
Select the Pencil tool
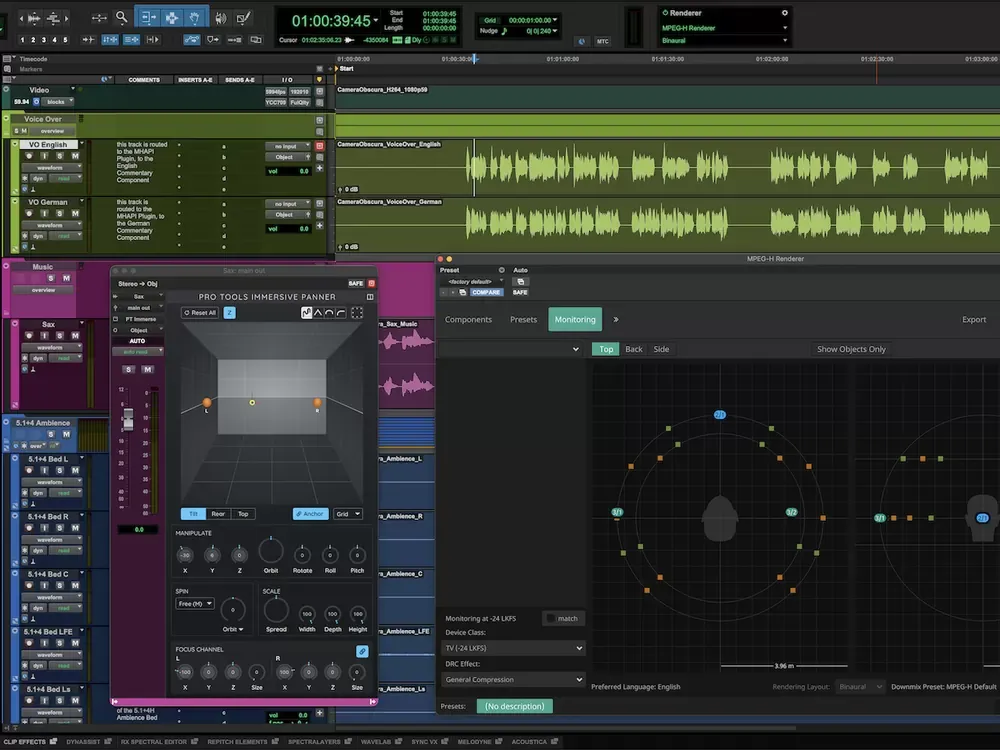pos(243,18)
